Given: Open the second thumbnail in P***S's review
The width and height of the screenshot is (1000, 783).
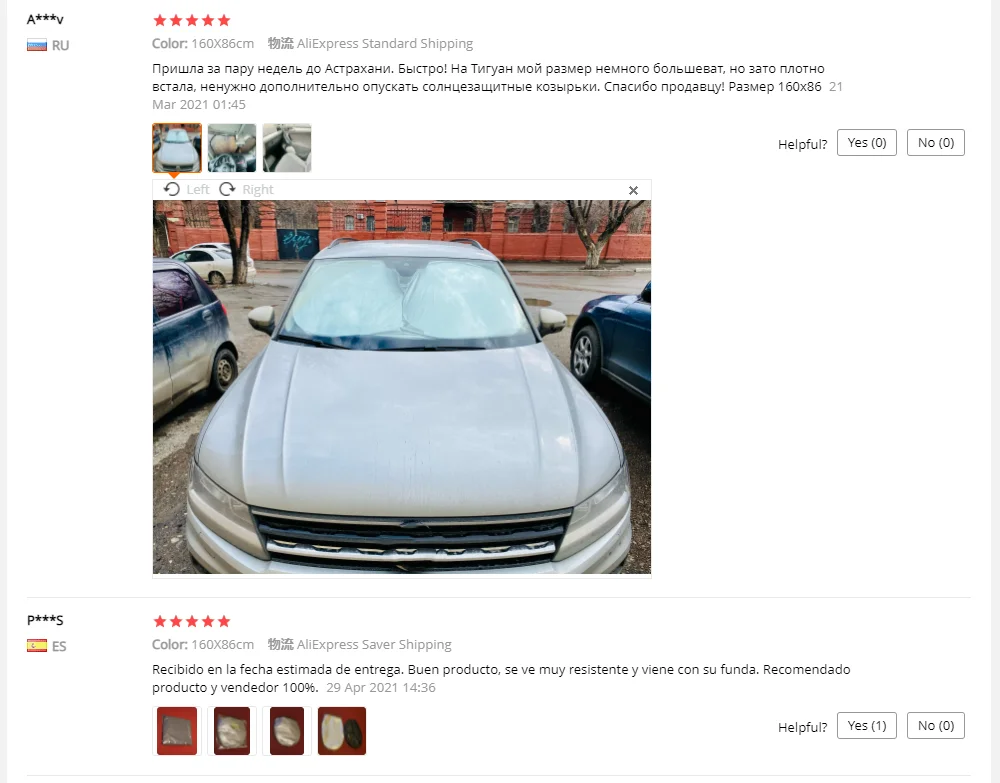Looking at the screenshot, I should point(232,731).
